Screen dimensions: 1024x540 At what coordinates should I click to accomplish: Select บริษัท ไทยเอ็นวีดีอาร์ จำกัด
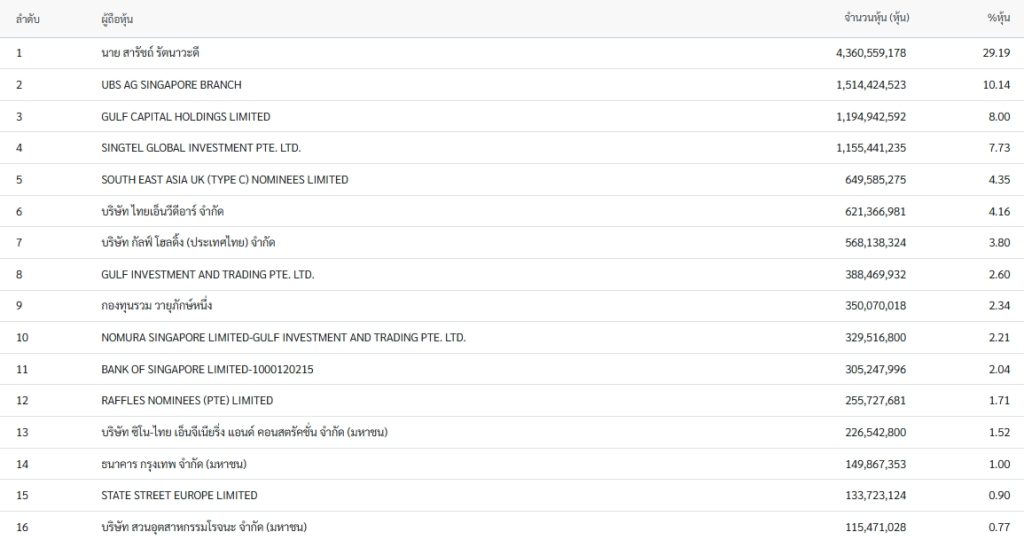(163, 211)
